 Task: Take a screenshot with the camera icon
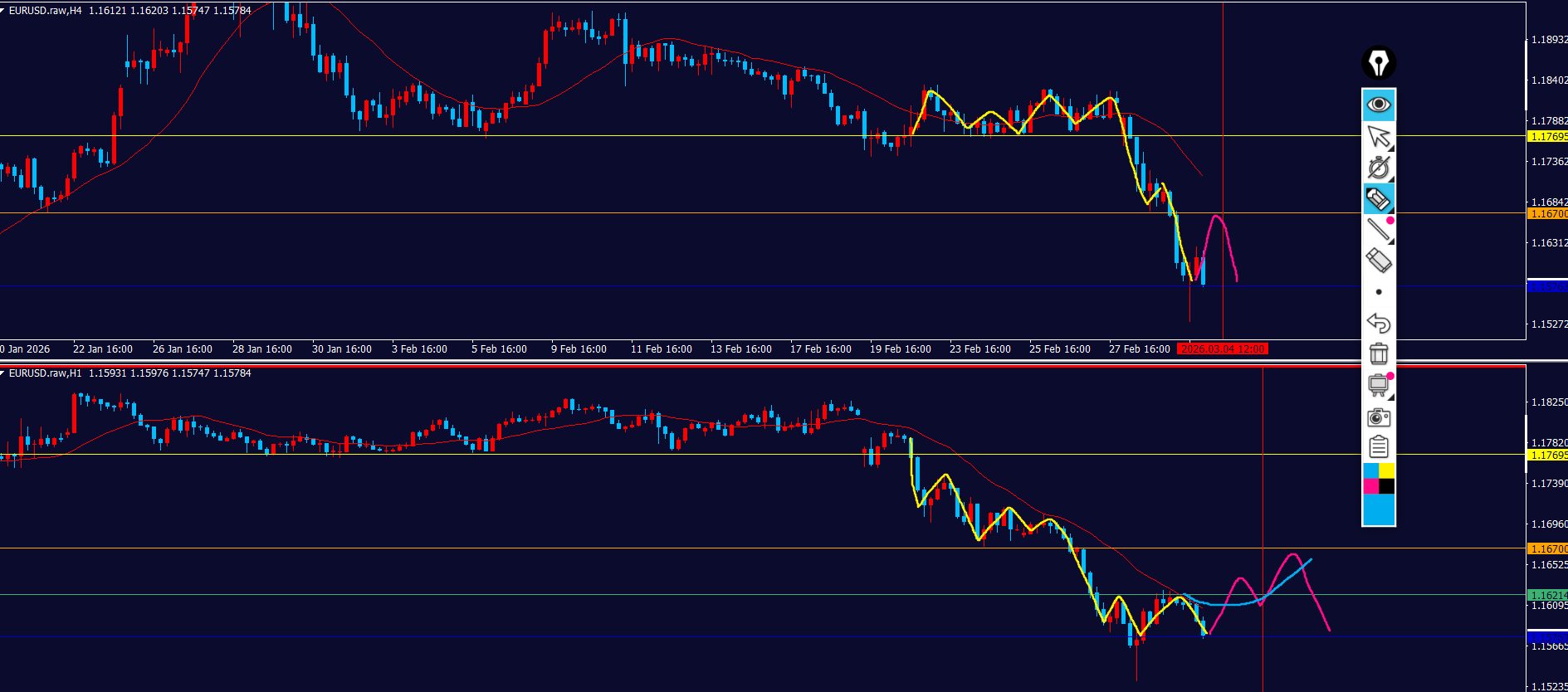[x=1379, y=417]
